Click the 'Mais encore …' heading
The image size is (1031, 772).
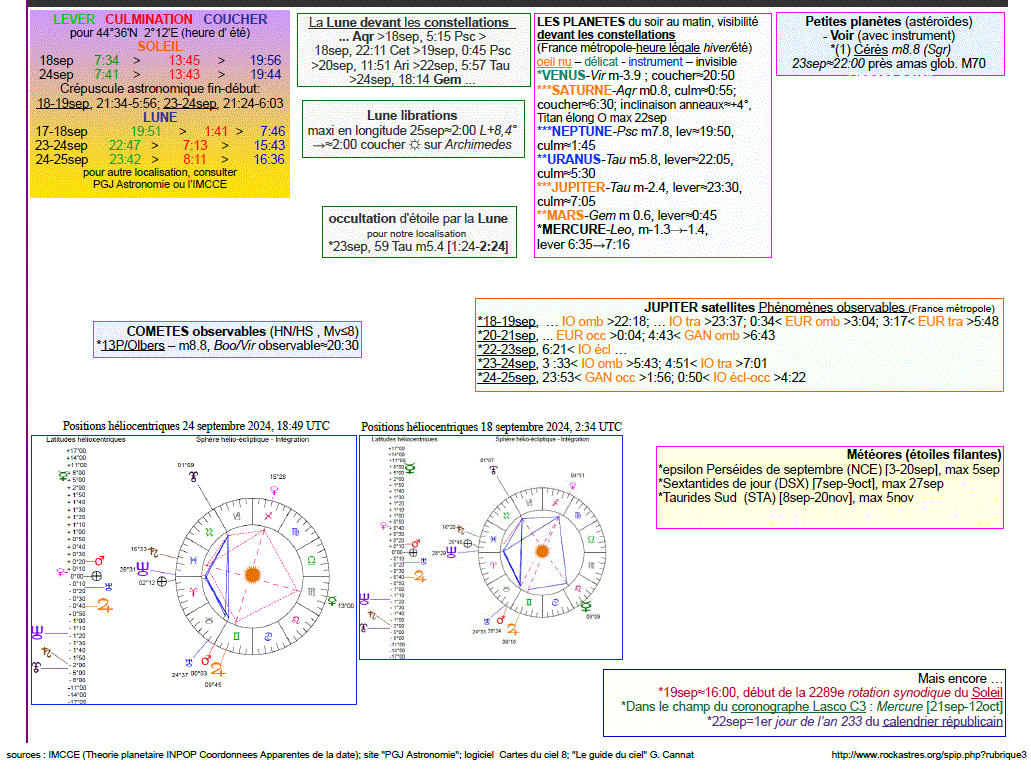coord(961,679)
